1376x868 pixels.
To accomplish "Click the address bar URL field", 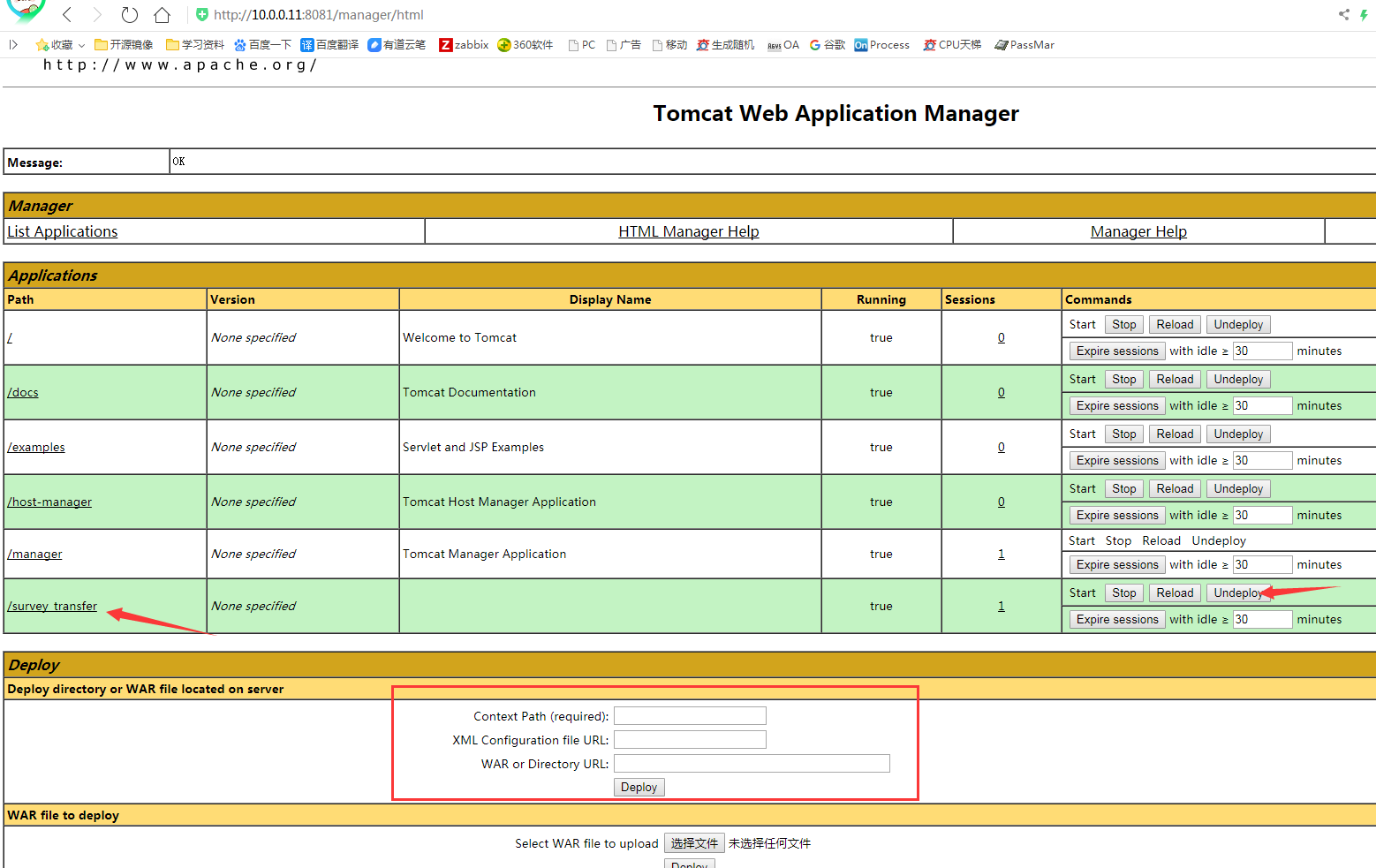I will pyautogui.click(x=319, y=14).
